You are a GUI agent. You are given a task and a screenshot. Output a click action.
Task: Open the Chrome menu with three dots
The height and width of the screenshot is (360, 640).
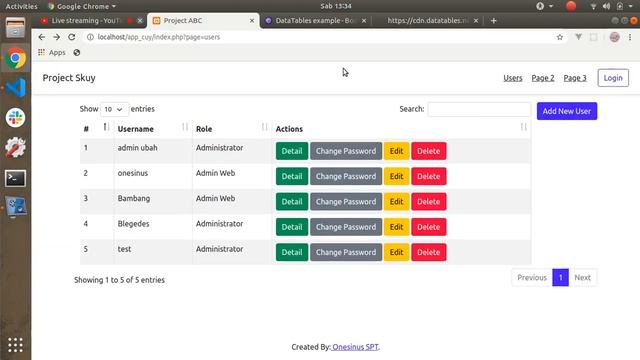630,37
